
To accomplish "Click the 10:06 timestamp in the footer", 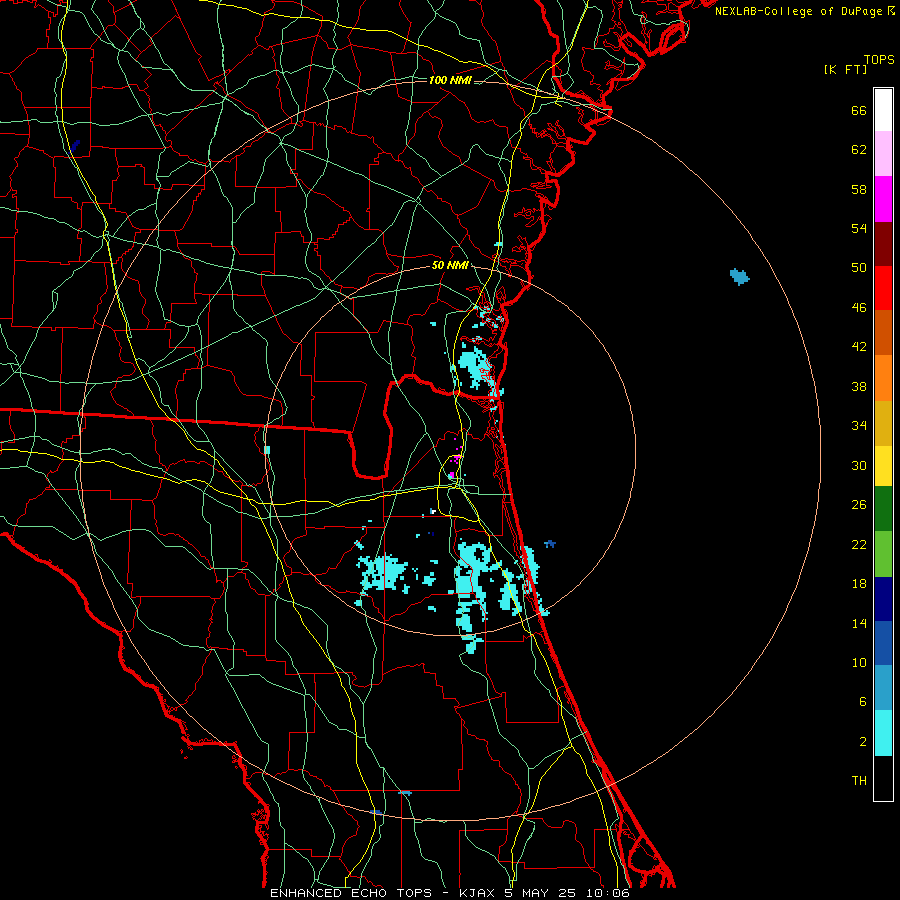I will (607, 893).
